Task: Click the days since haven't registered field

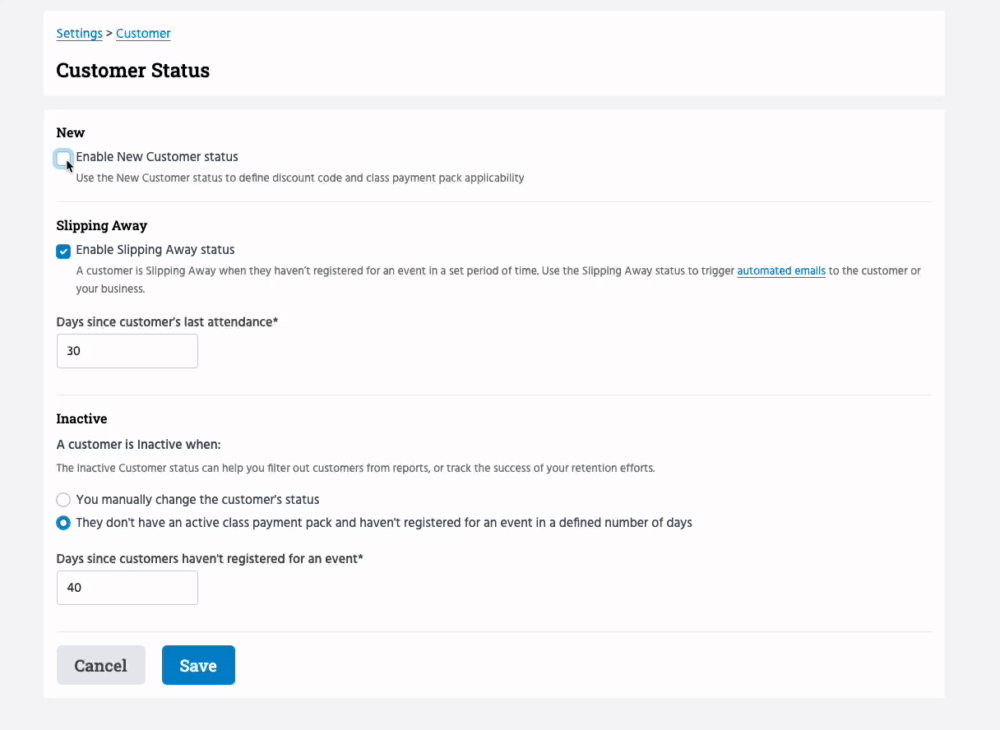Action: tap(127, 588)
